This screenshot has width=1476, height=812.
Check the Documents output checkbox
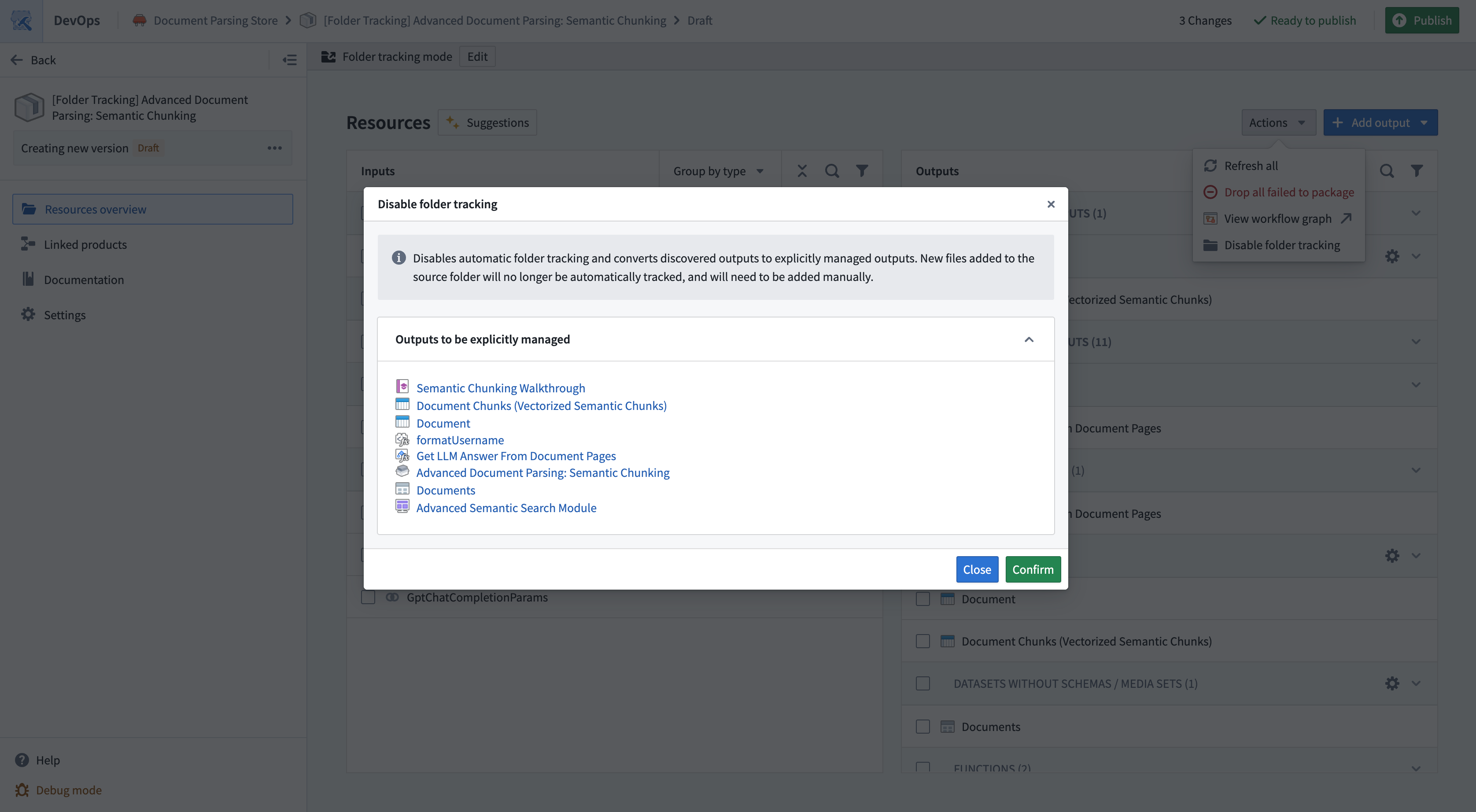[x=922, y=727]
